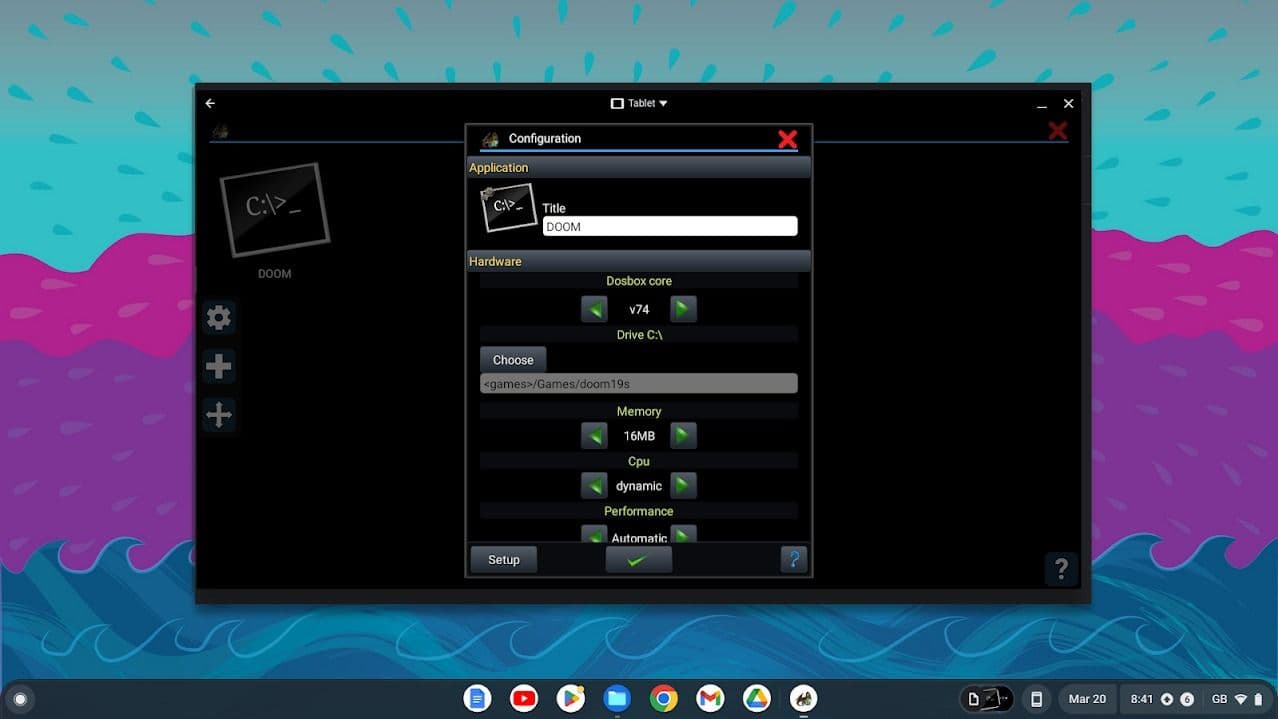Click Choose button for Drive C:\
This screenshot has height=719, width=1278.
pyautogui.click(x=513, y=360)
